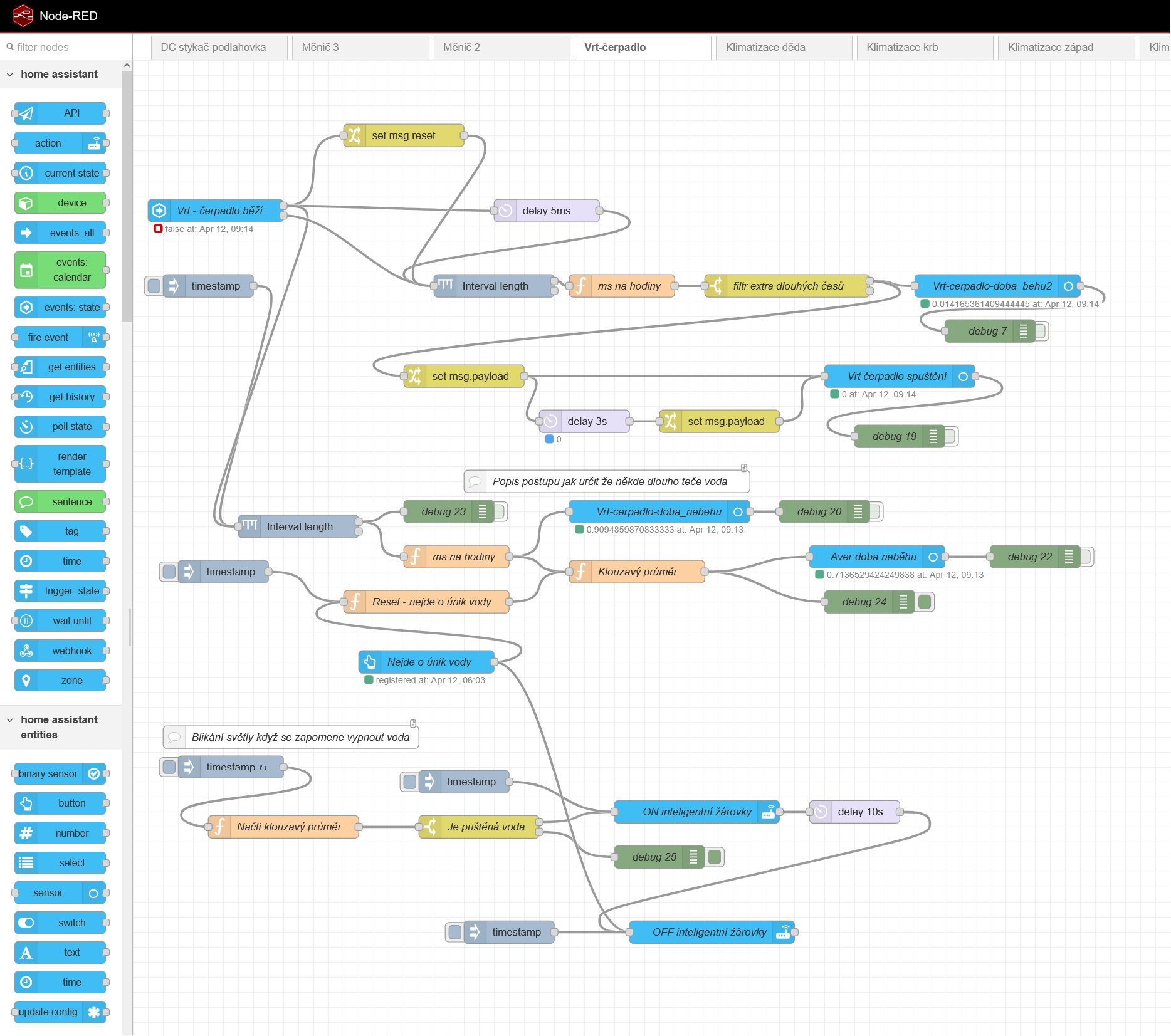Screen dimensions: 1171x1036
Task: Click the get history node icon
Action: 26,397
